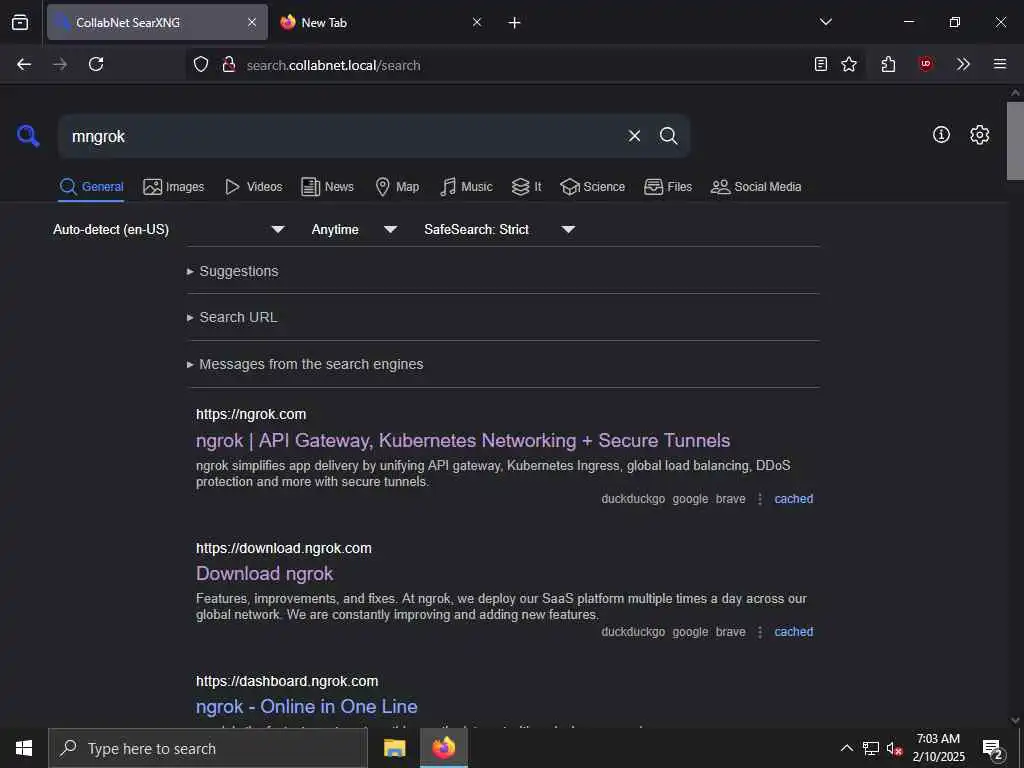Click the Windows taskbar search box

[208, 748]
